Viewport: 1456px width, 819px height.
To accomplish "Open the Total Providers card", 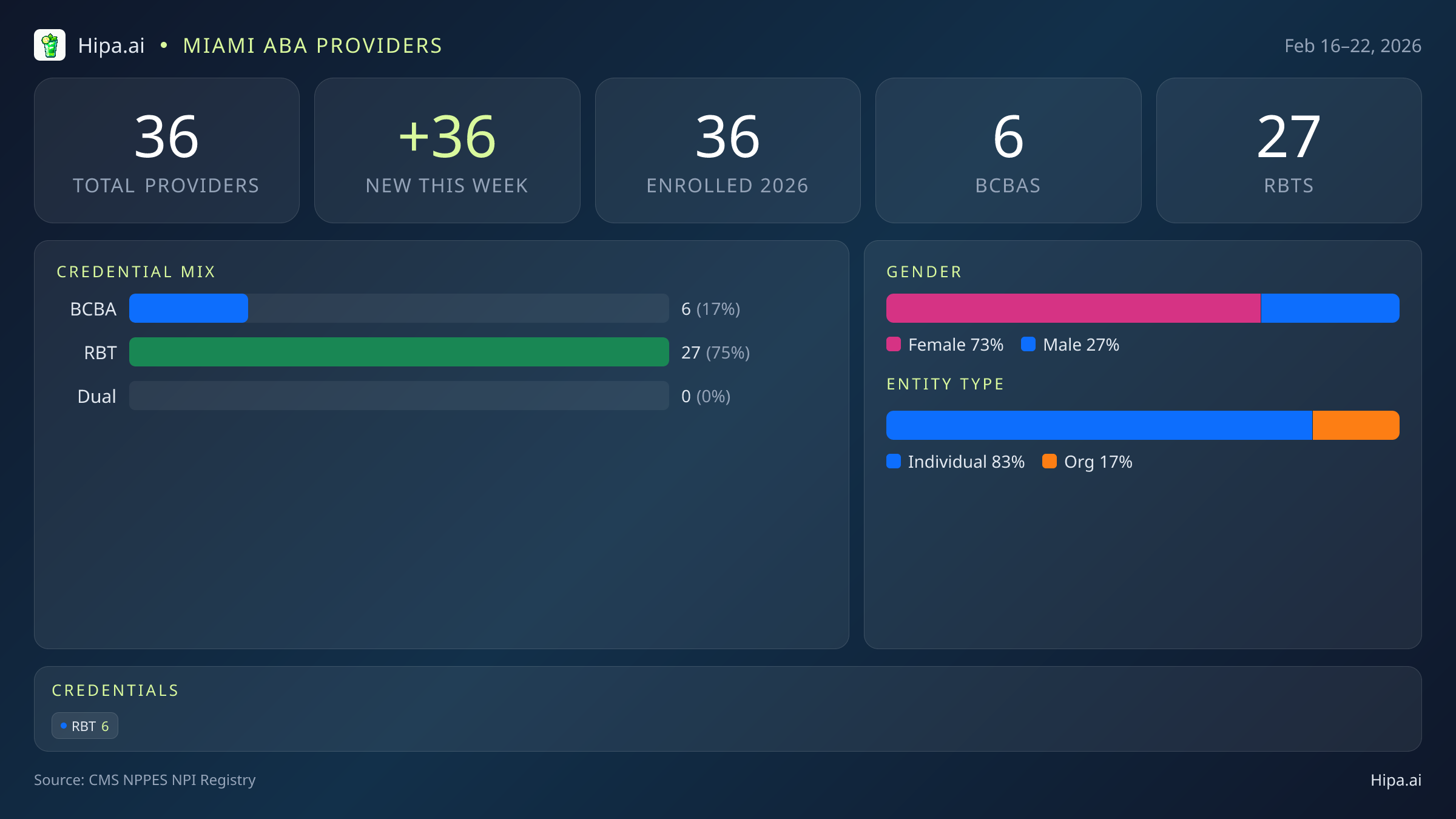I will pyautogui.click(x=167, y=150).
